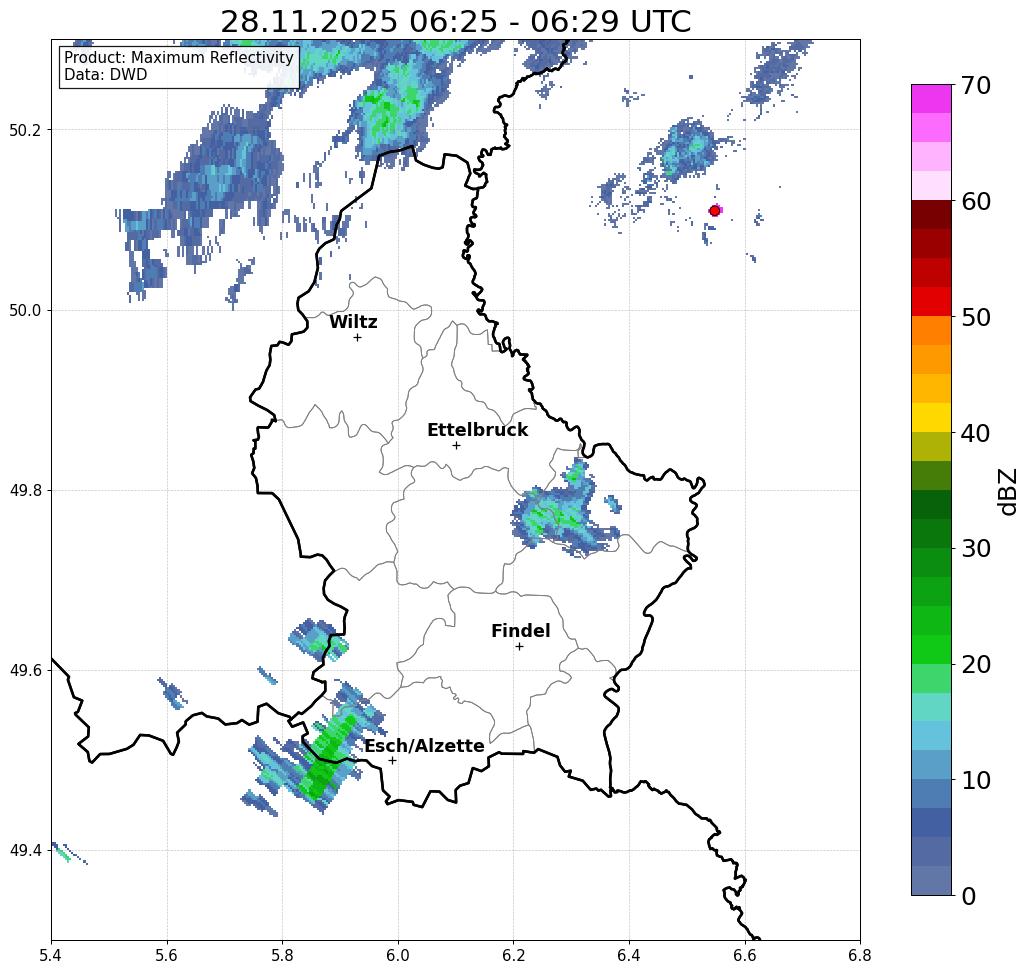Click the latitude axis label 49.8

tap(25, 491)
